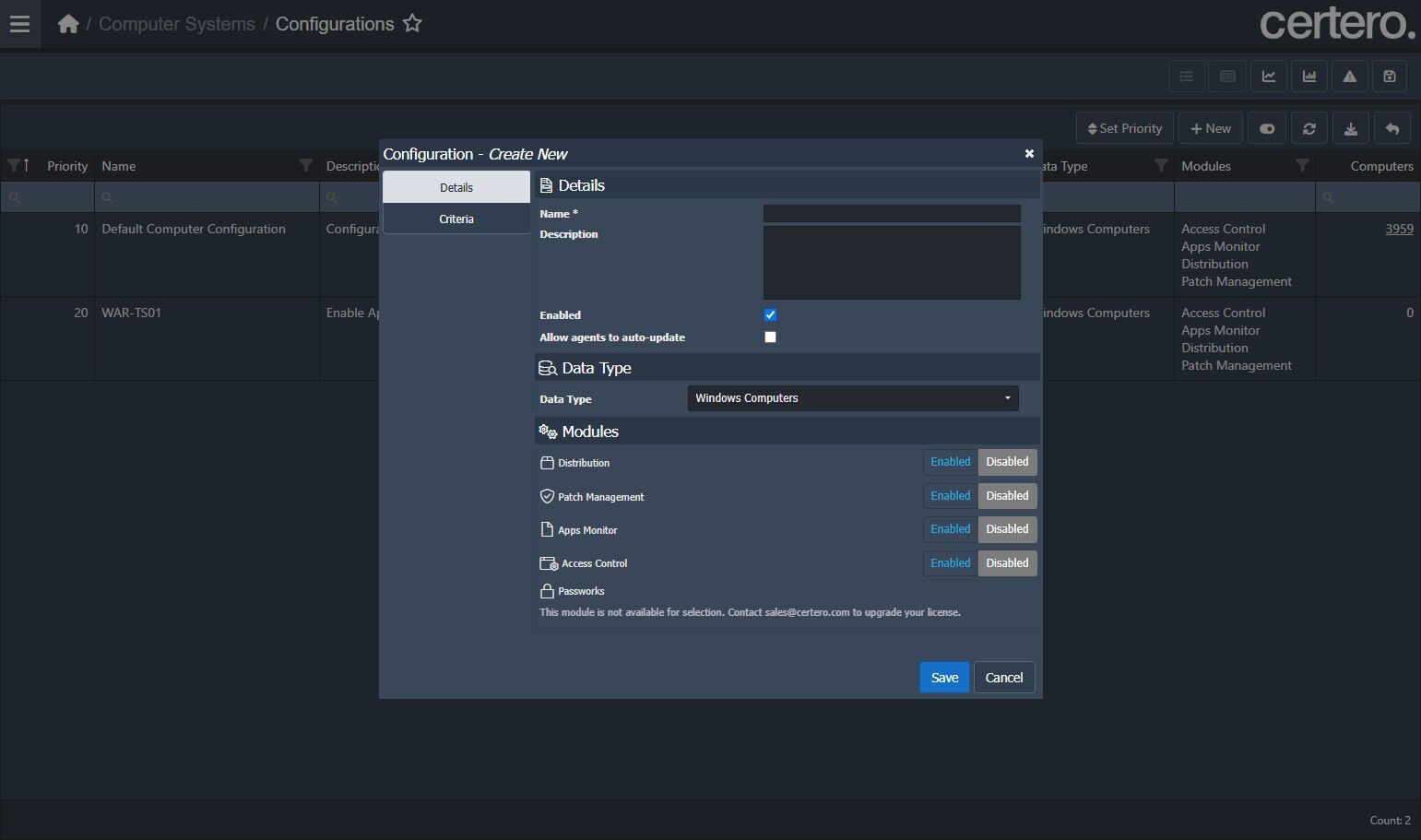Click the floppy disk save view icon

click(x=1390, y=77)
